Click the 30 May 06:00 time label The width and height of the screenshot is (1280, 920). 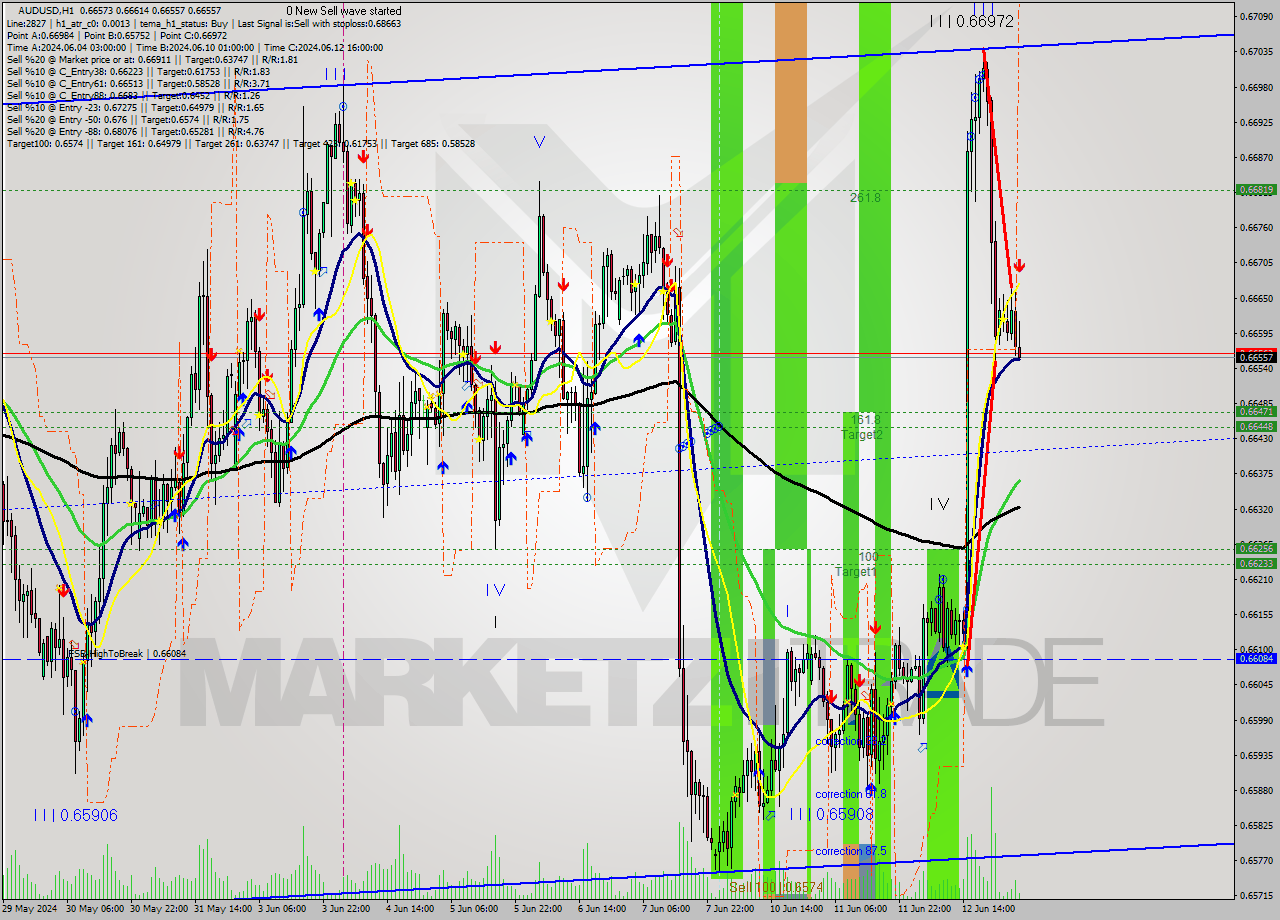93,909
